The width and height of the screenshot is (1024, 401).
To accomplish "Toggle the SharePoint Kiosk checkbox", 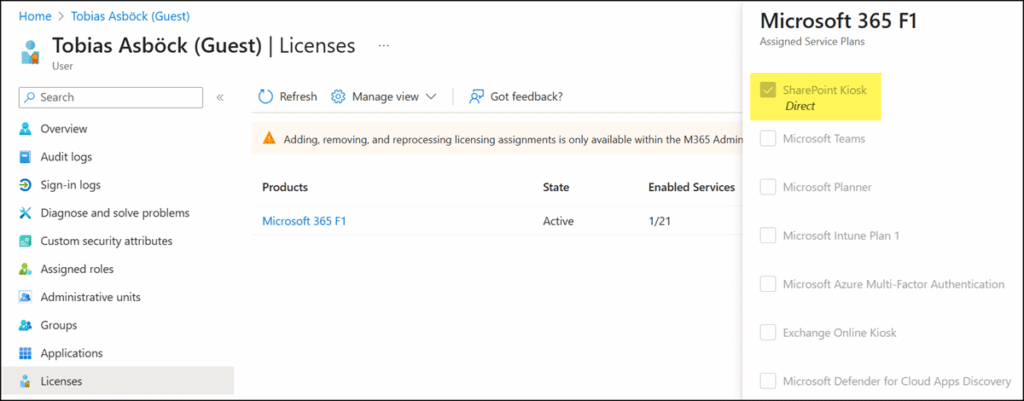I will click(x=768, y=90).
